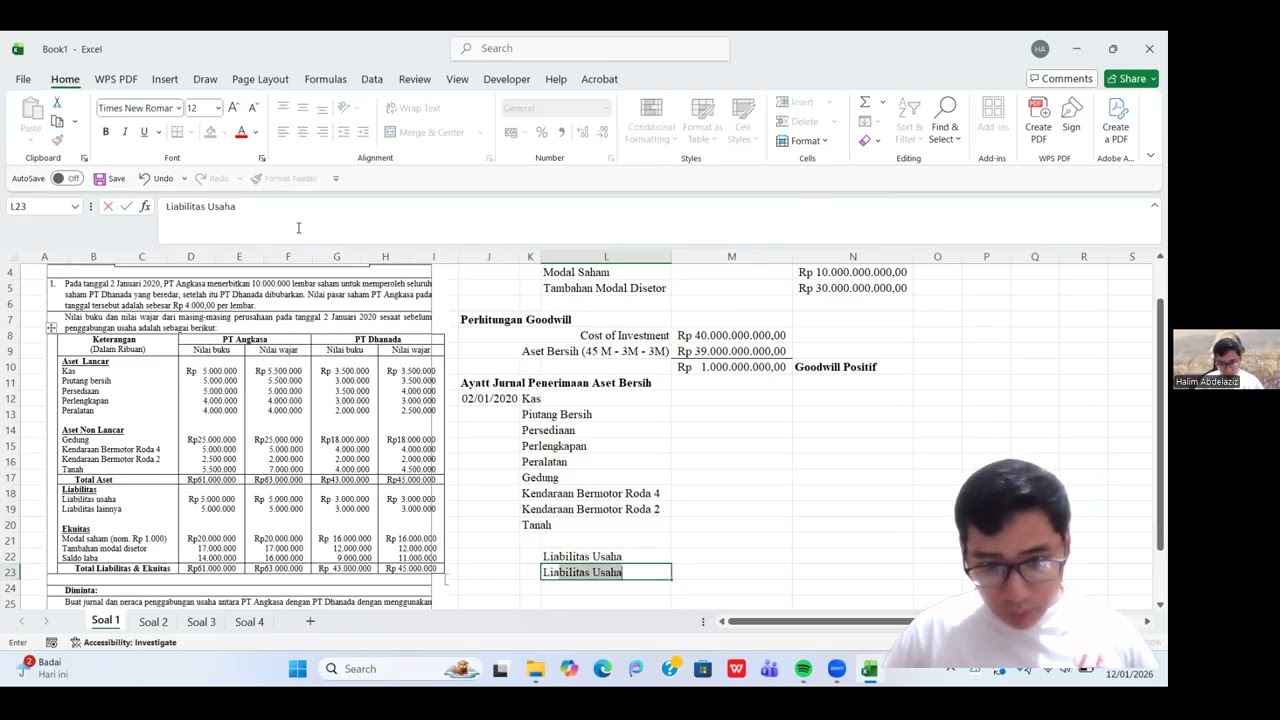The image size is (1280, 720).
Task: Click Create PDF in WPS PDF group
Action: (x=1038, y=121)
